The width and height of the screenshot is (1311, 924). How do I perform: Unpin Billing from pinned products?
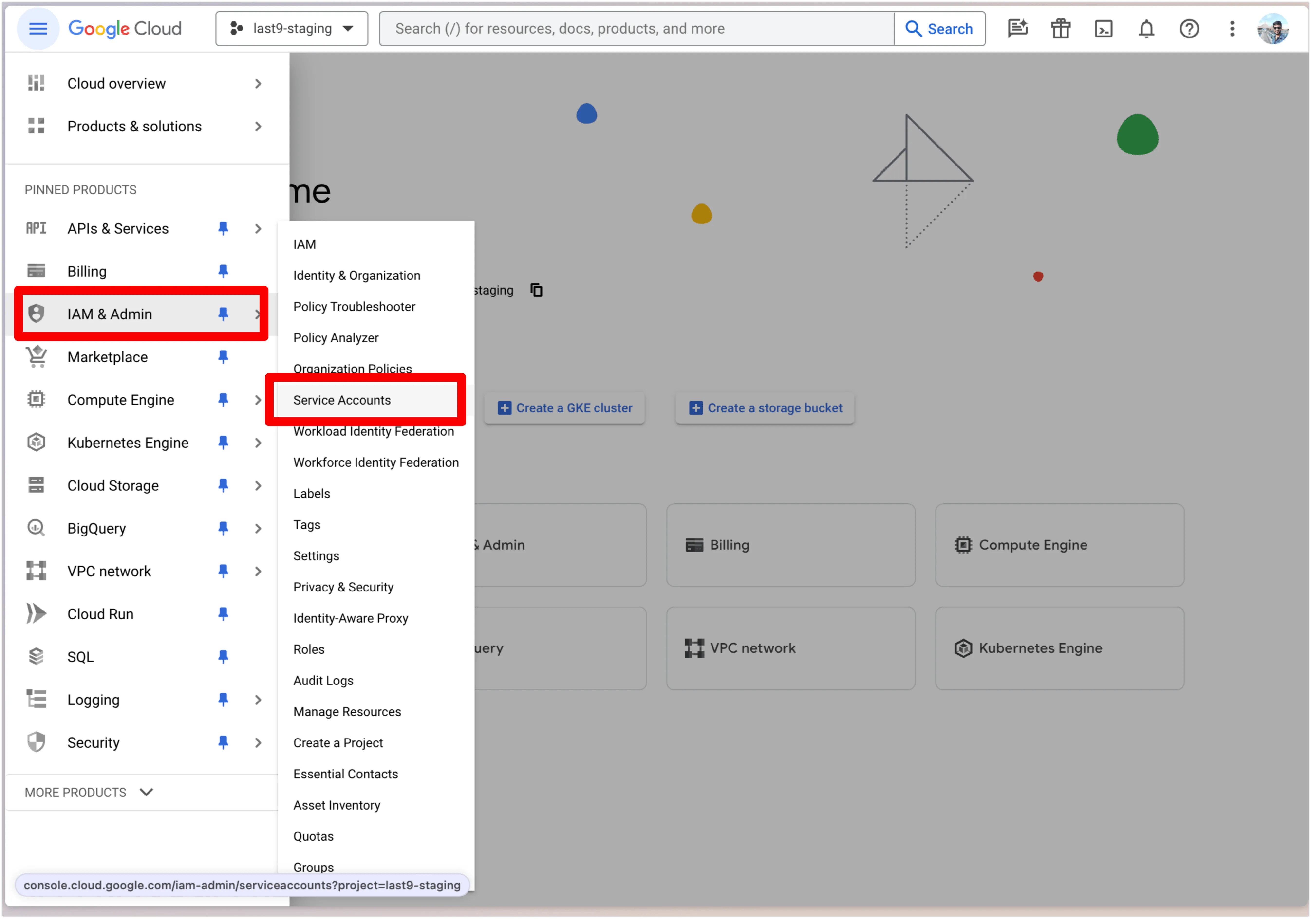click(223, 271)
